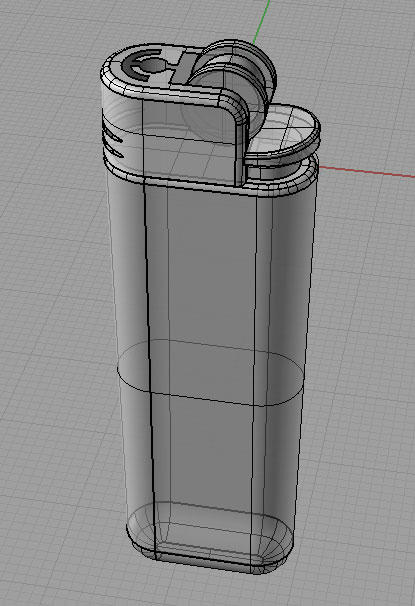Click the ribbed grooves on the cap's left side

pyautogui.click(x=113, y=144)
